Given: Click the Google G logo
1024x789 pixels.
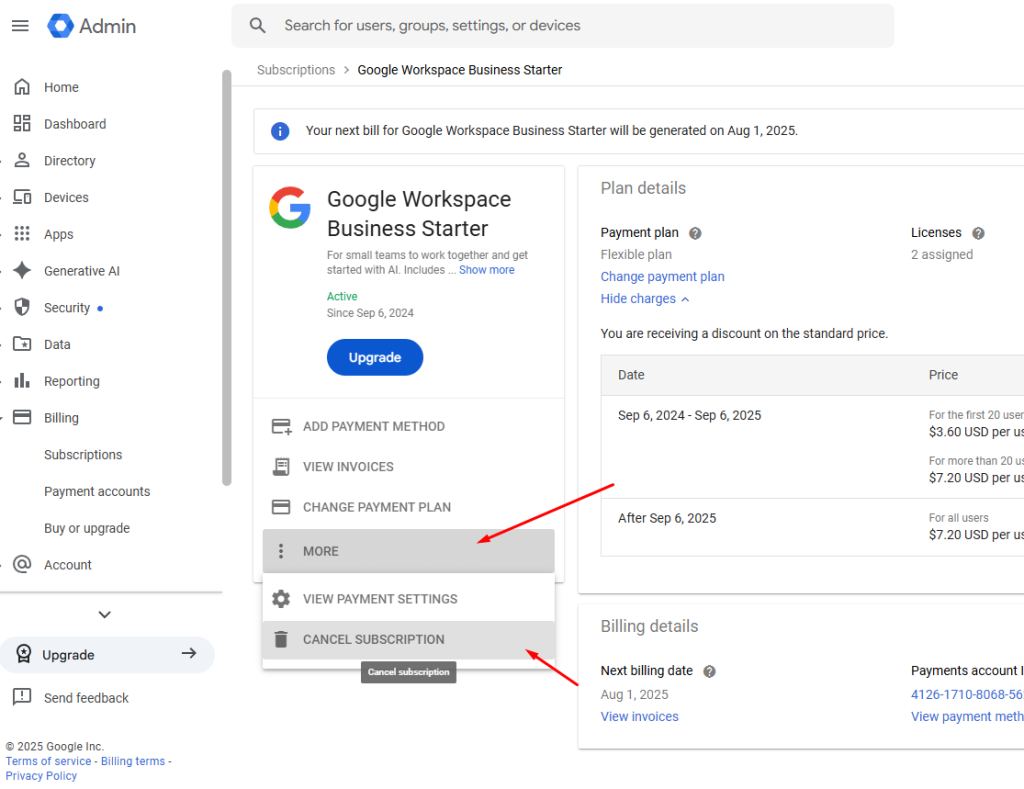Looking at the screenshot, I should 290,208.
